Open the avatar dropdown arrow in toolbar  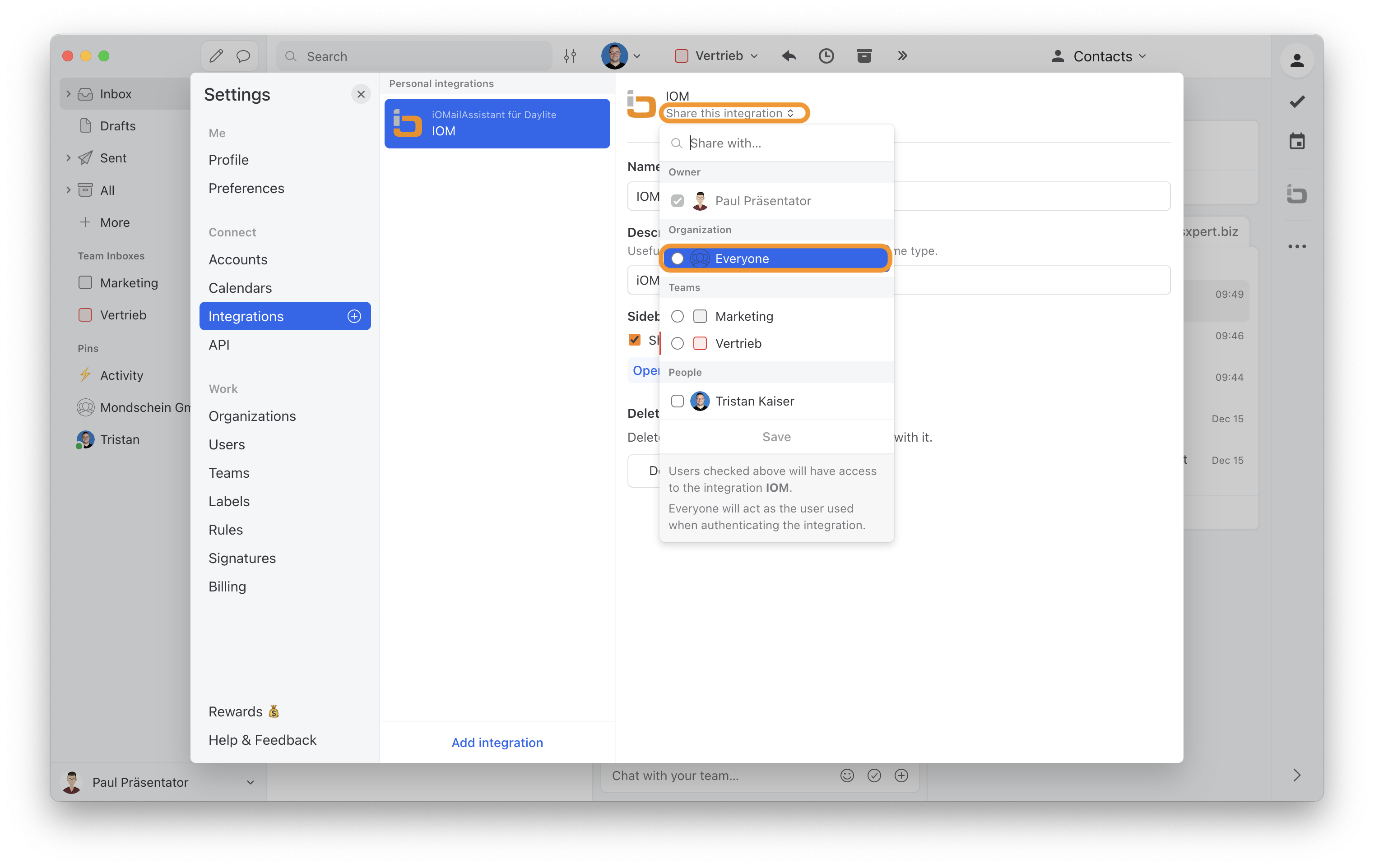point(637,56)
